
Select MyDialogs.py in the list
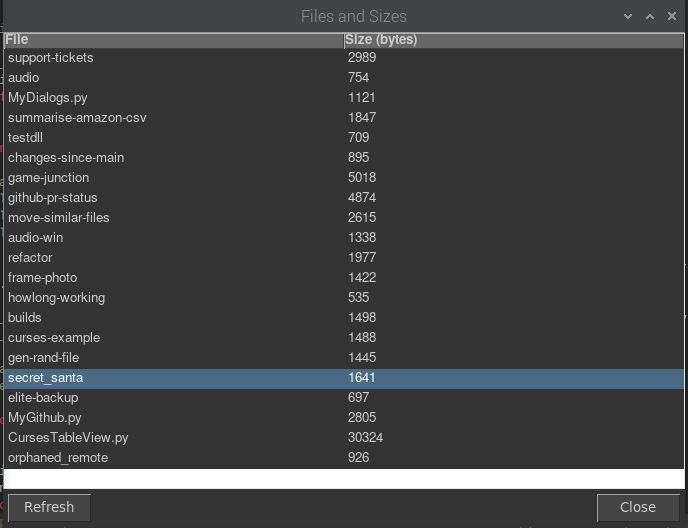(344, 97)
